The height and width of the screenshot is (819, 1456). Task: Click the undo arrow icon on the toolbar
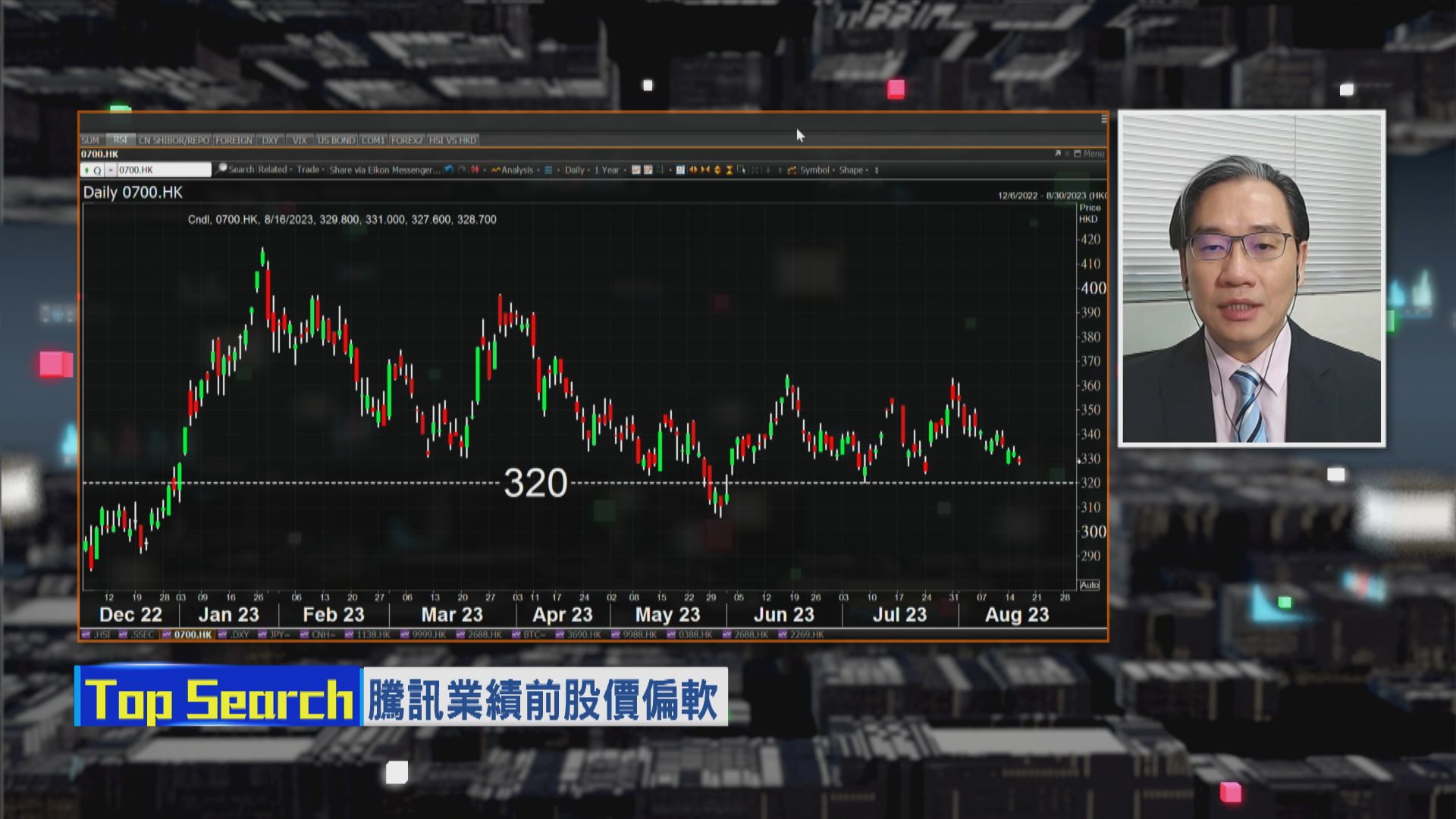(x=450, y=170)
